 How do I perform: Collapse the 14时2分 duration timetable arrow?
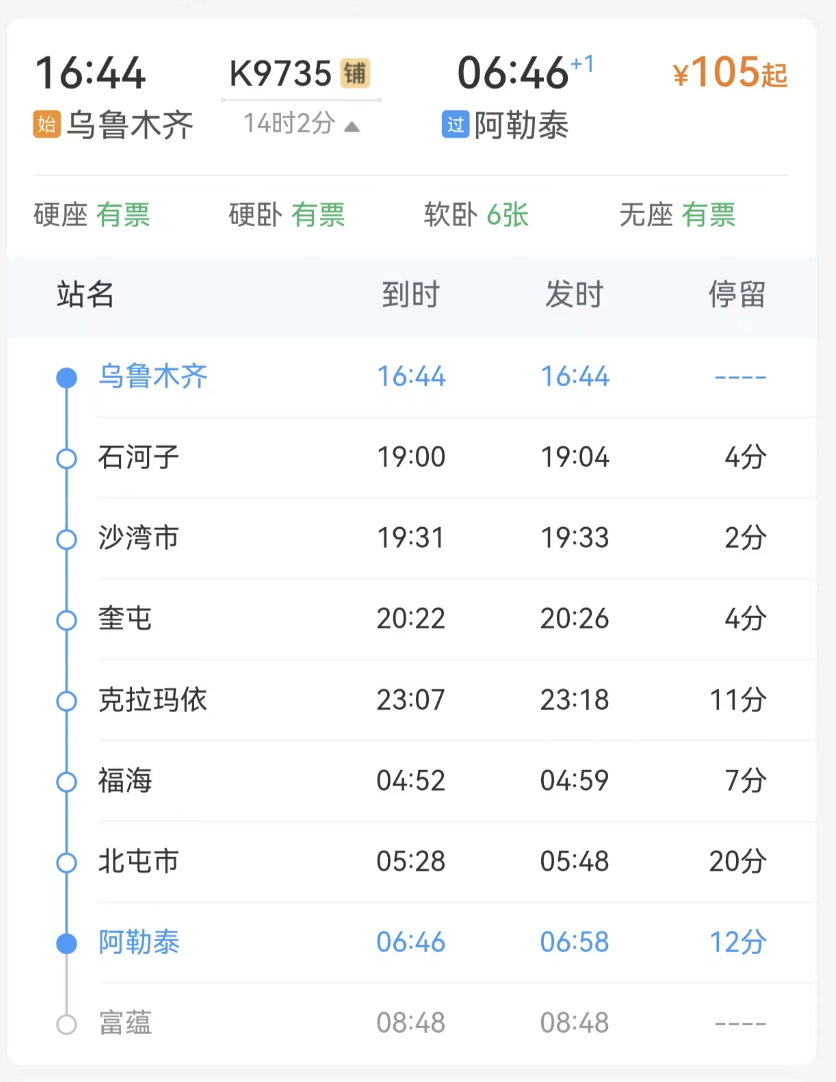point(351,126)
